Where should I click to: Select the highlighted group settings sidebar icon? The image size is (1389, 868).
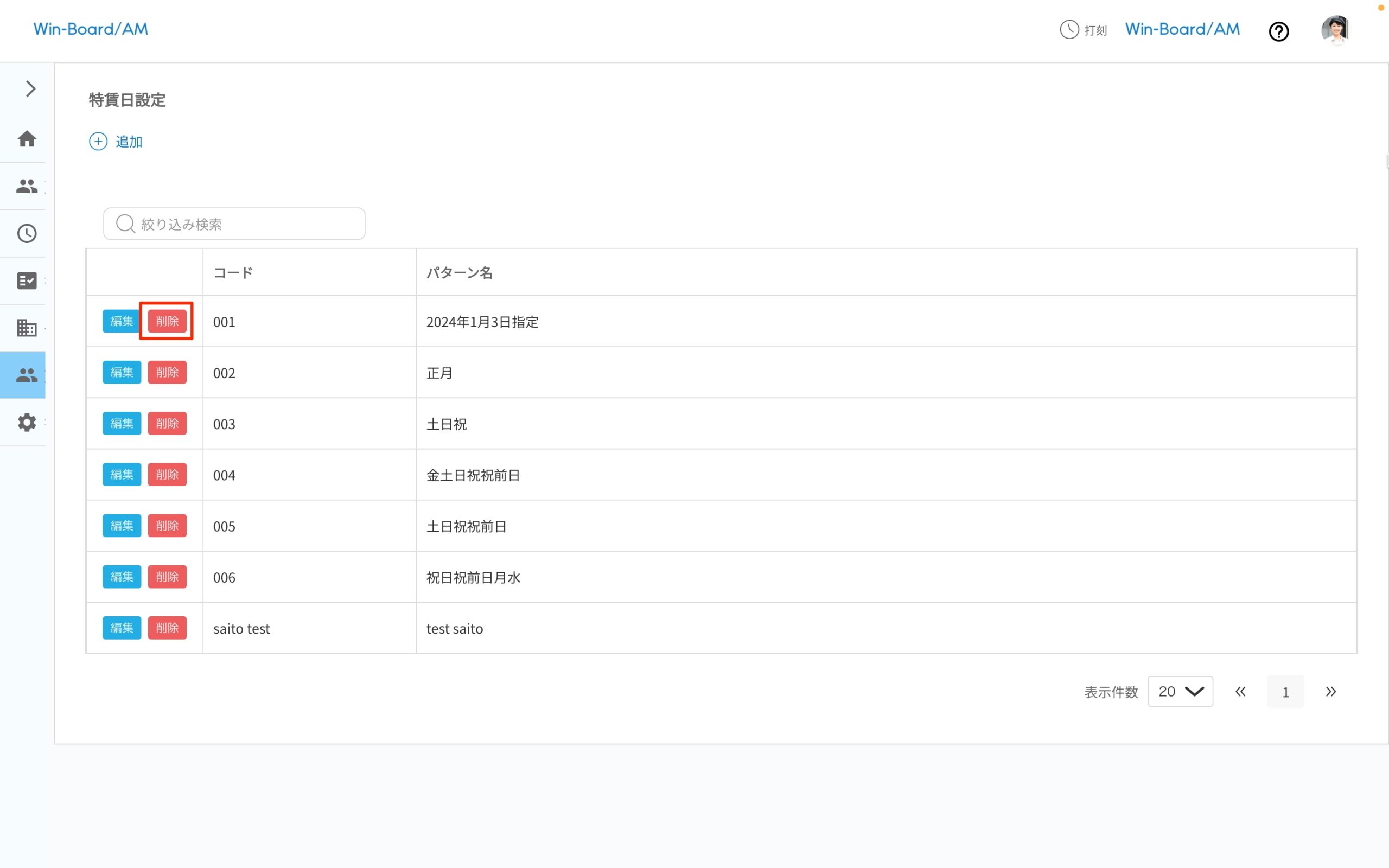(x=26, y=374)
